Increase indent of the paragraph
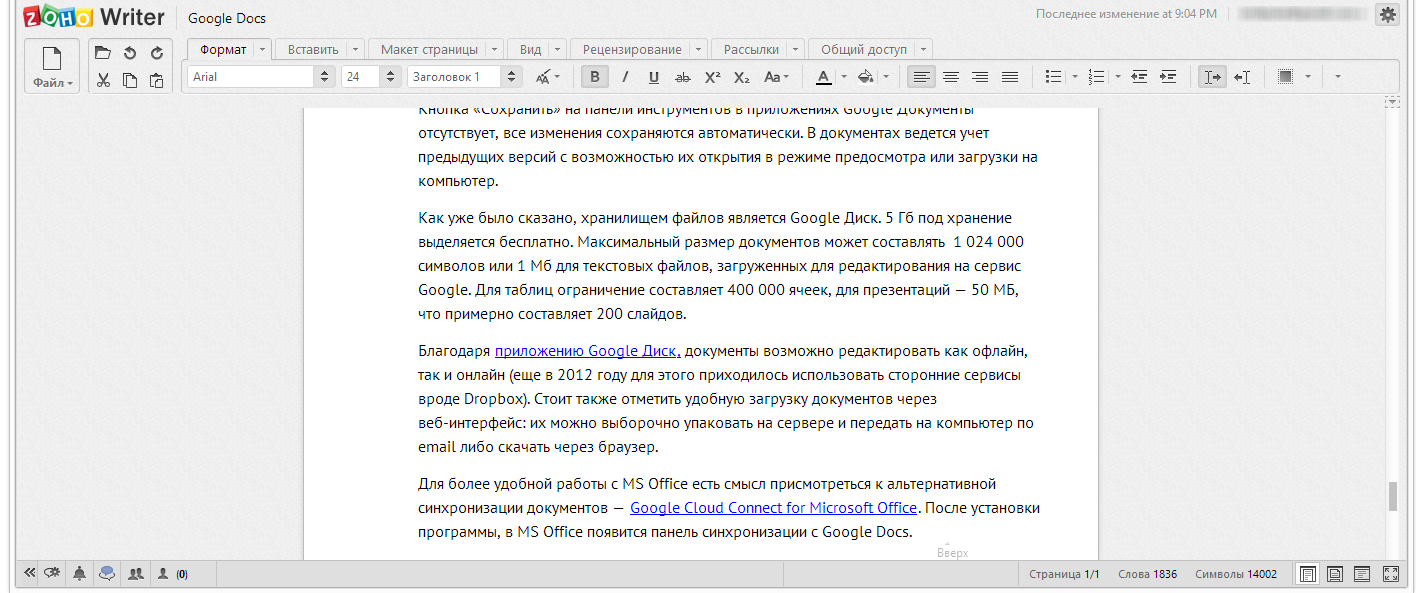This screenshot has height=593, width=1416. coord(1168,77)
